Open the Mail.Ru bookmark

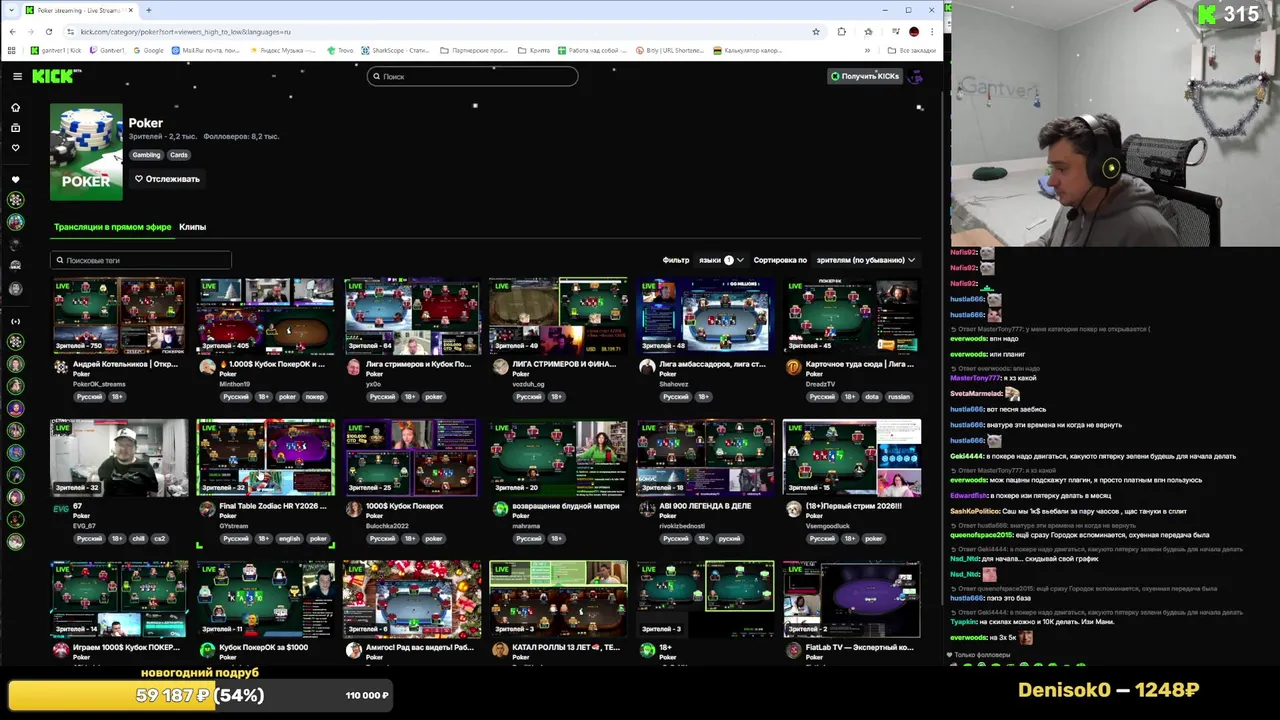coord(206,50)
